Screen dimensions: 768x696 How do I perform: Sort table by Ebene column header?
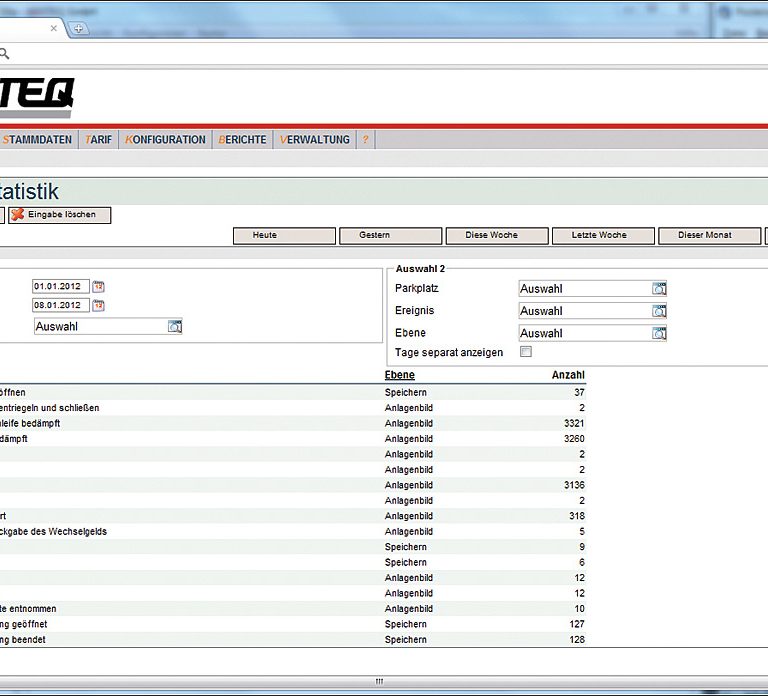(x=400, y=375)
